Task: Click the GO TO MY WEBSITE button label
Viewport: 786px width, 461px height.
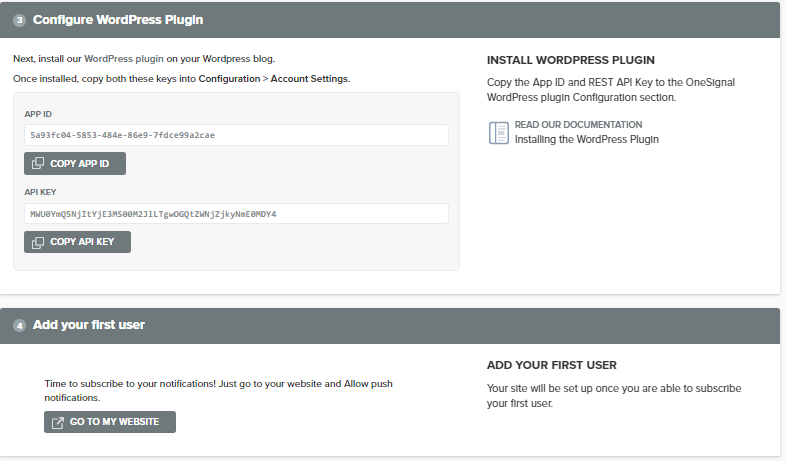Action: (114, 422)
